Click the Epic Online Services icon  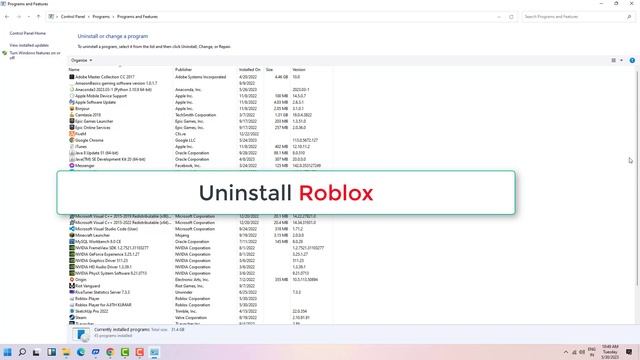click(x=71, y=127)
